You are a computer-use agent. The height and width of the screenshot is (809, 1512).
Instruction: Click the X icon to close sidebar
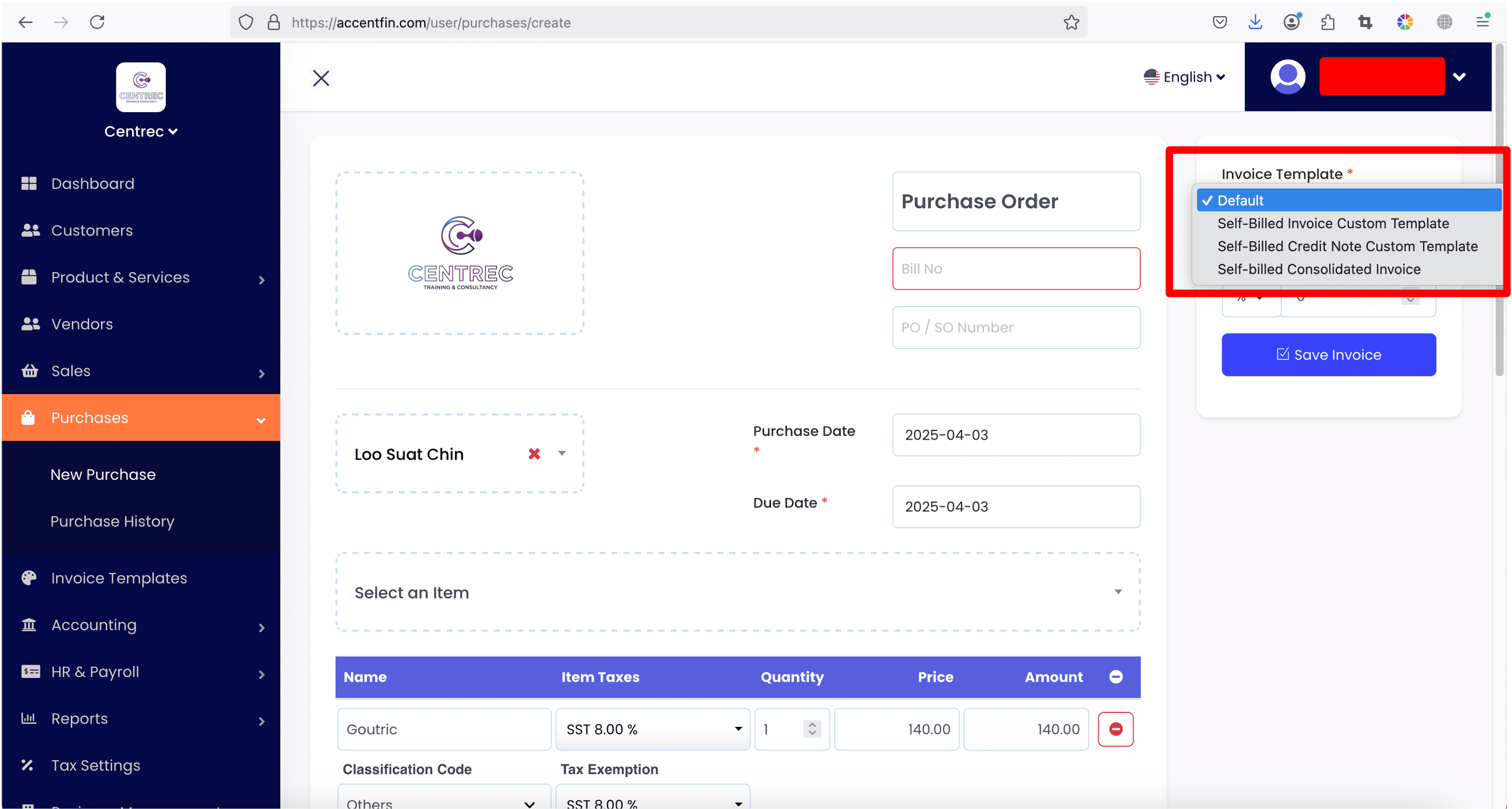click(321, 78)
